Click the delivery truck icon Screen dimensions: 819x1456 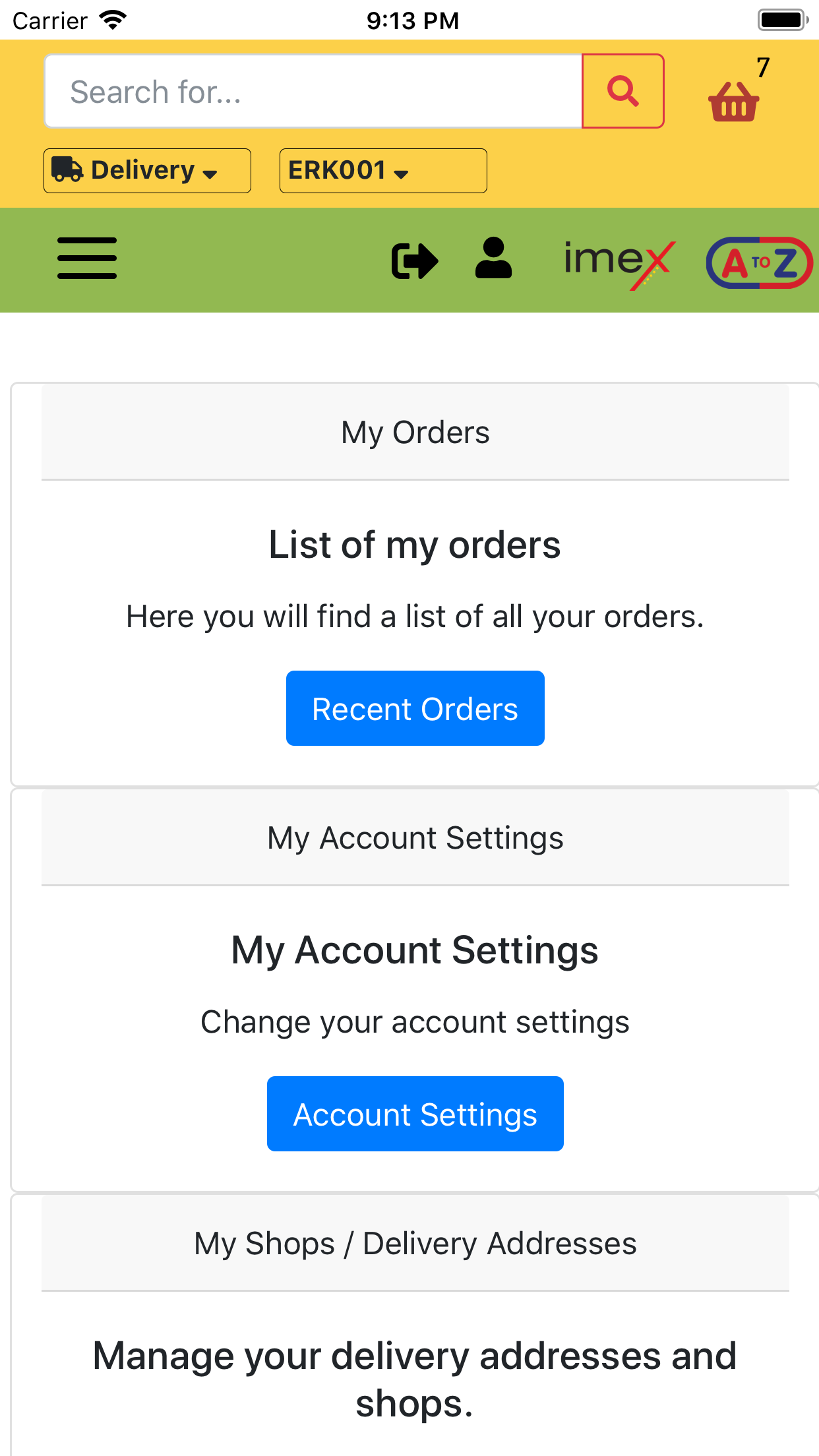(x=67, y=169)
